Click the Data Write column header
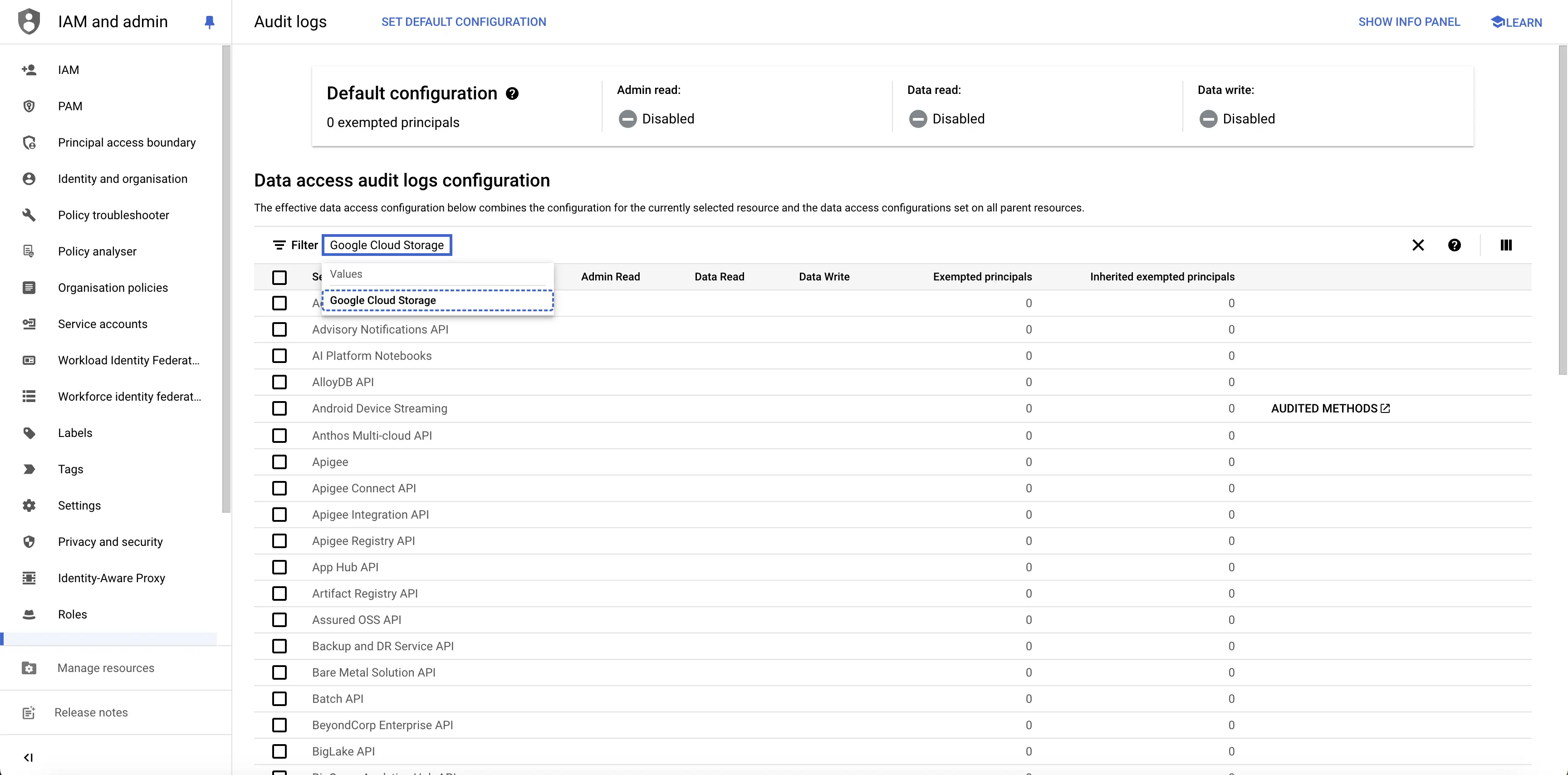 pyautogui.click(x=823, y=277)
